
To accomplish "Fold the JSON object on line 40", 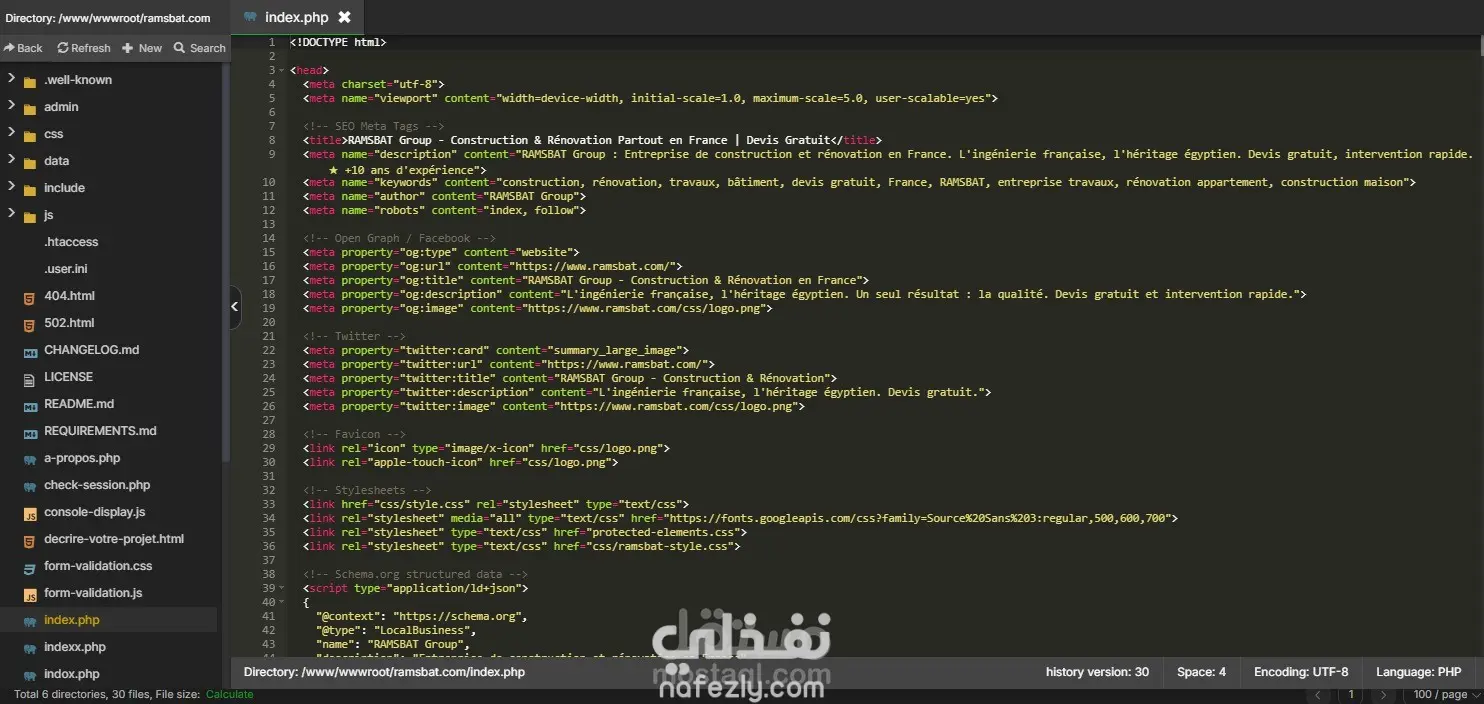I will click(283, 602).
